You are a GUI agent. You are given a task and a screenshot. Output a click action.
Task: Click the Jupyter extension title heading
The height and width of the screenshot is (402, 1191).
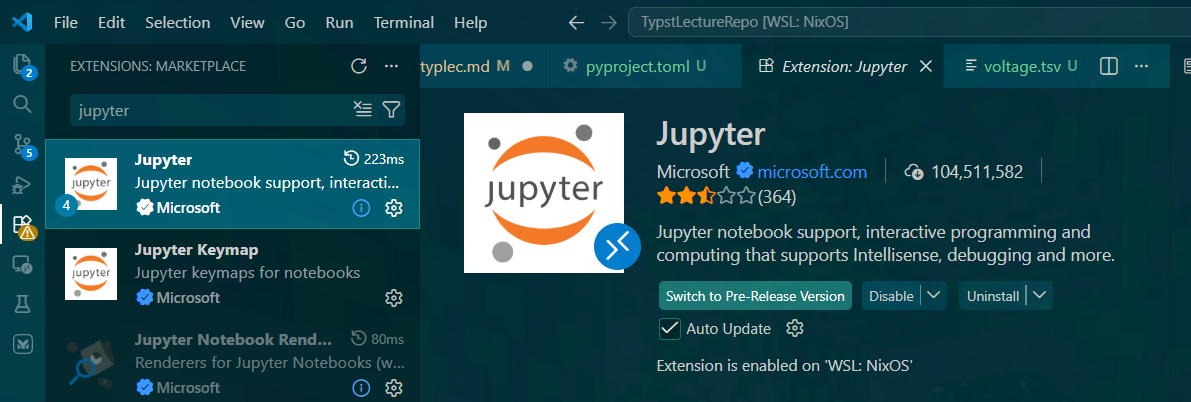point(710,134)
